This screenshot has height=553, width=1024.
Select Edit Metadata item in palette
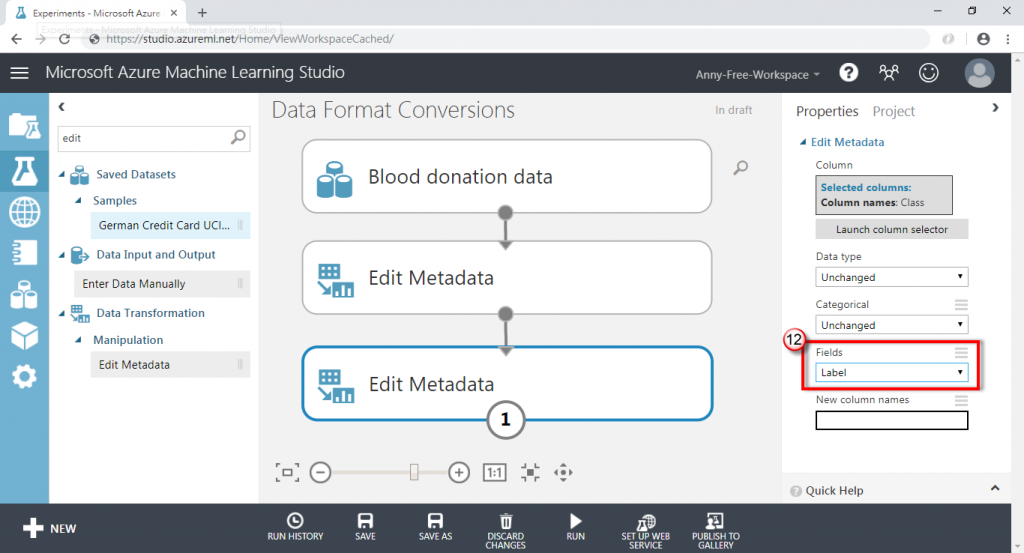coord(170,365)
